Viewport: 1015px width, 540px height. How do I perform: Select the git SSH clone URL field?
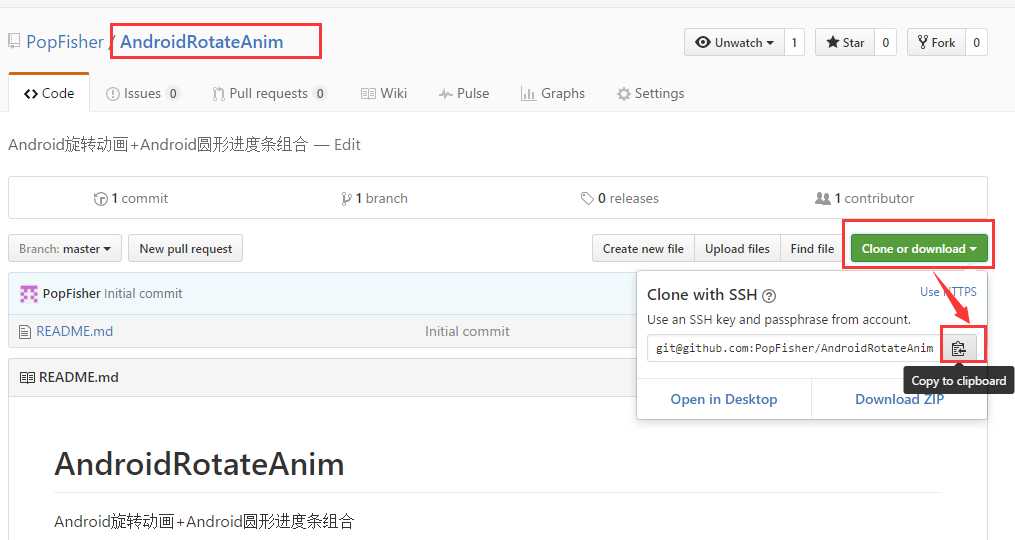click(794, 348)
